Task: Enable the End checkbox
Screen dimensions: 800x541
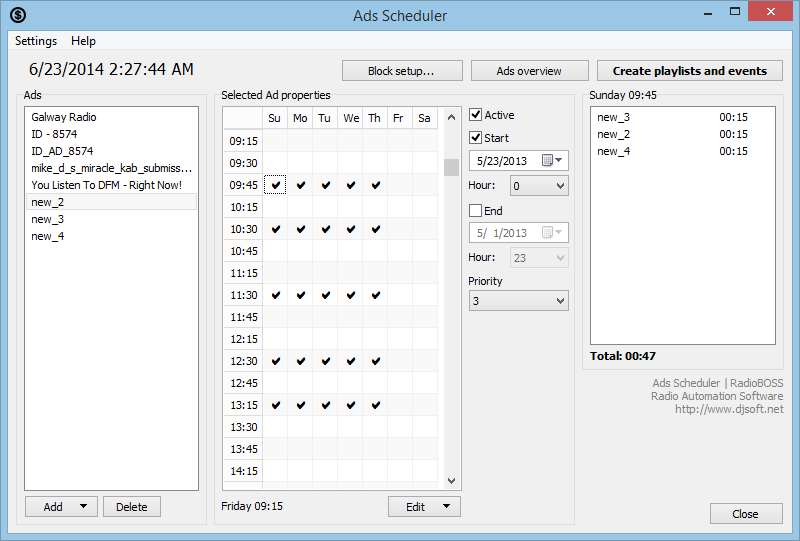Action: [476, 211]
